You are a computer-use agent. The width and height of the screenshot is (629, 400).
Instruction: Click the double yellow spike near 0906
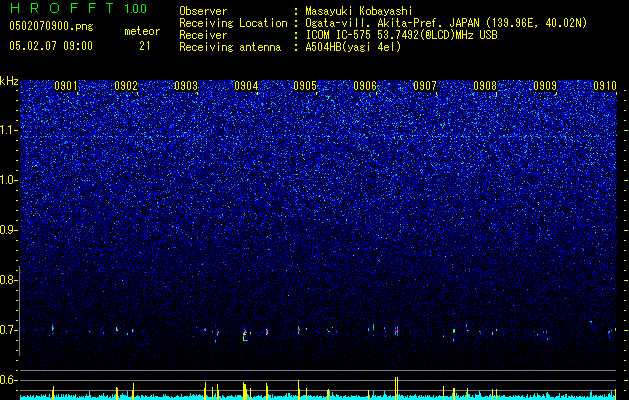[x=396, y=386]
